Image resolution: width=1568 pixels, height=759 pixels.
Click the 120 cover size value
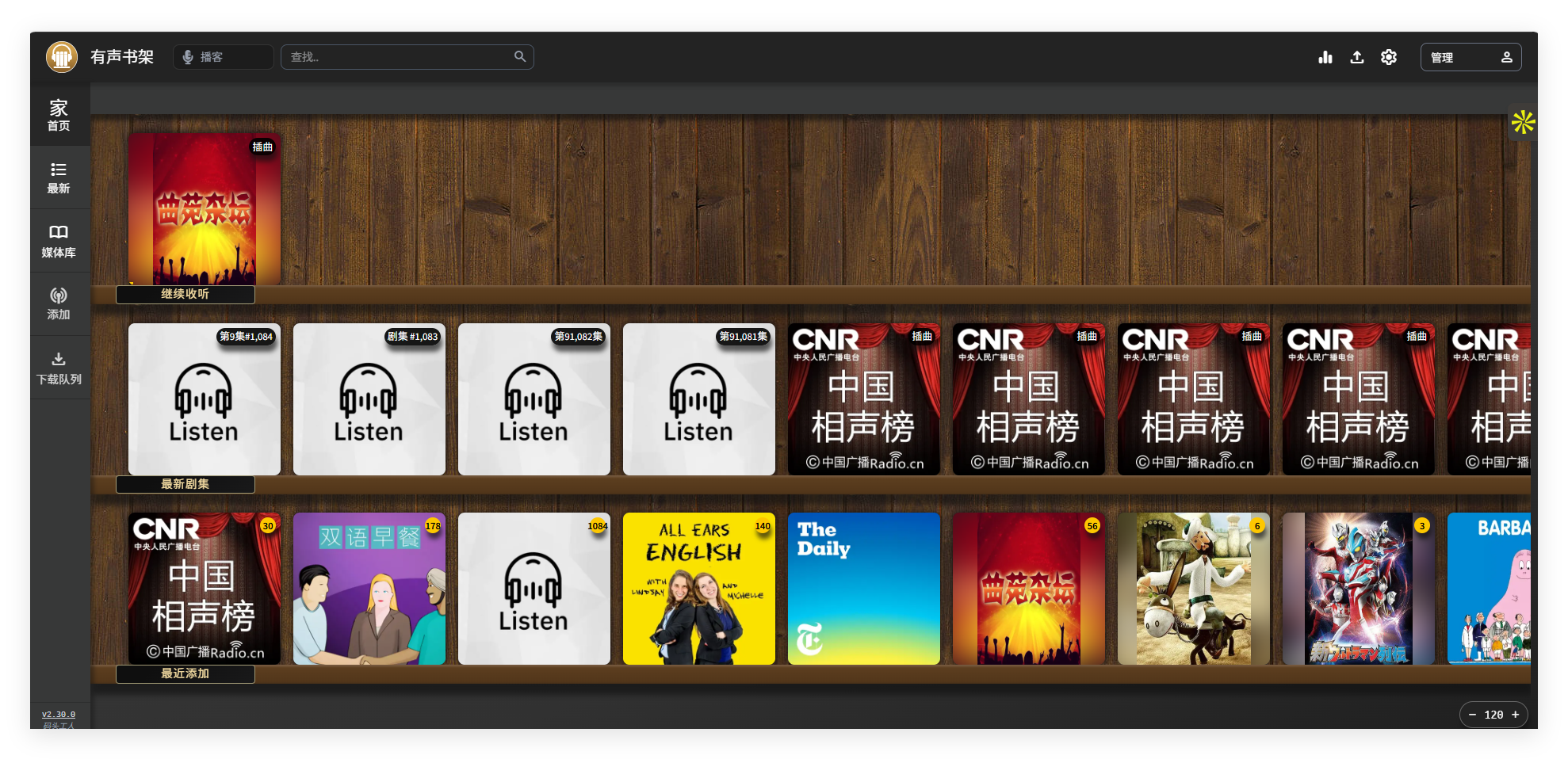tap(1494, 715)
